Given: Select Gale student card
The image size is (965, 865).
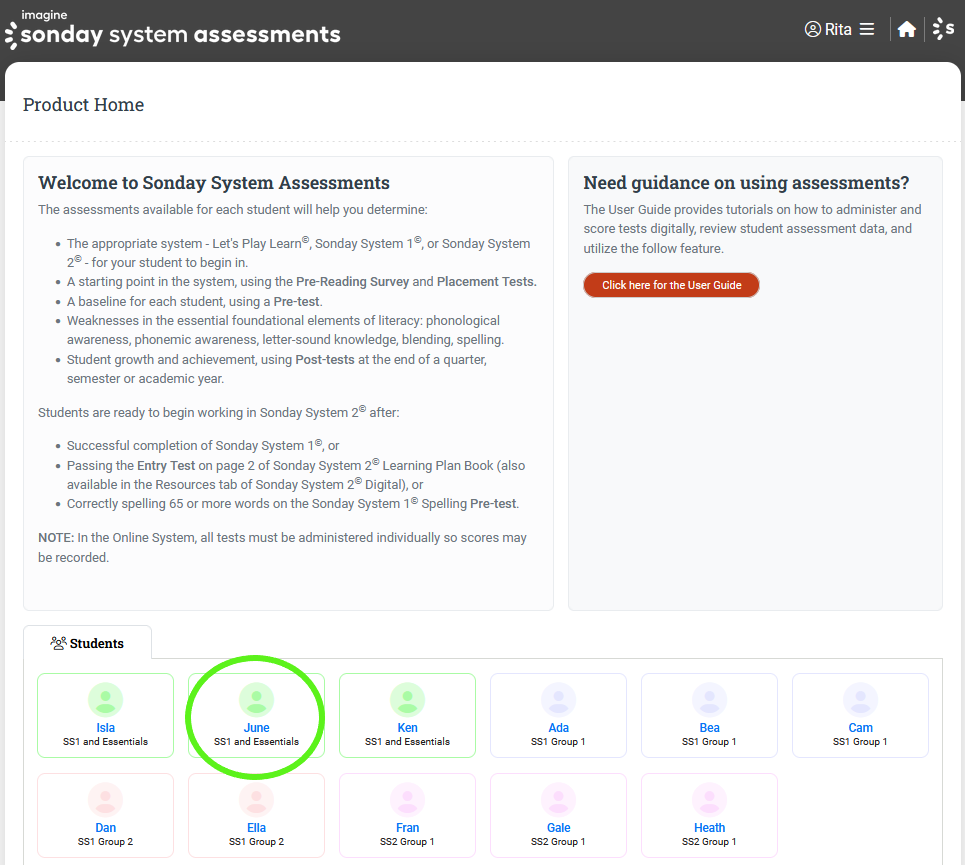Looking at the screenshot, I should pyautogui.click(x=559, y=814).
